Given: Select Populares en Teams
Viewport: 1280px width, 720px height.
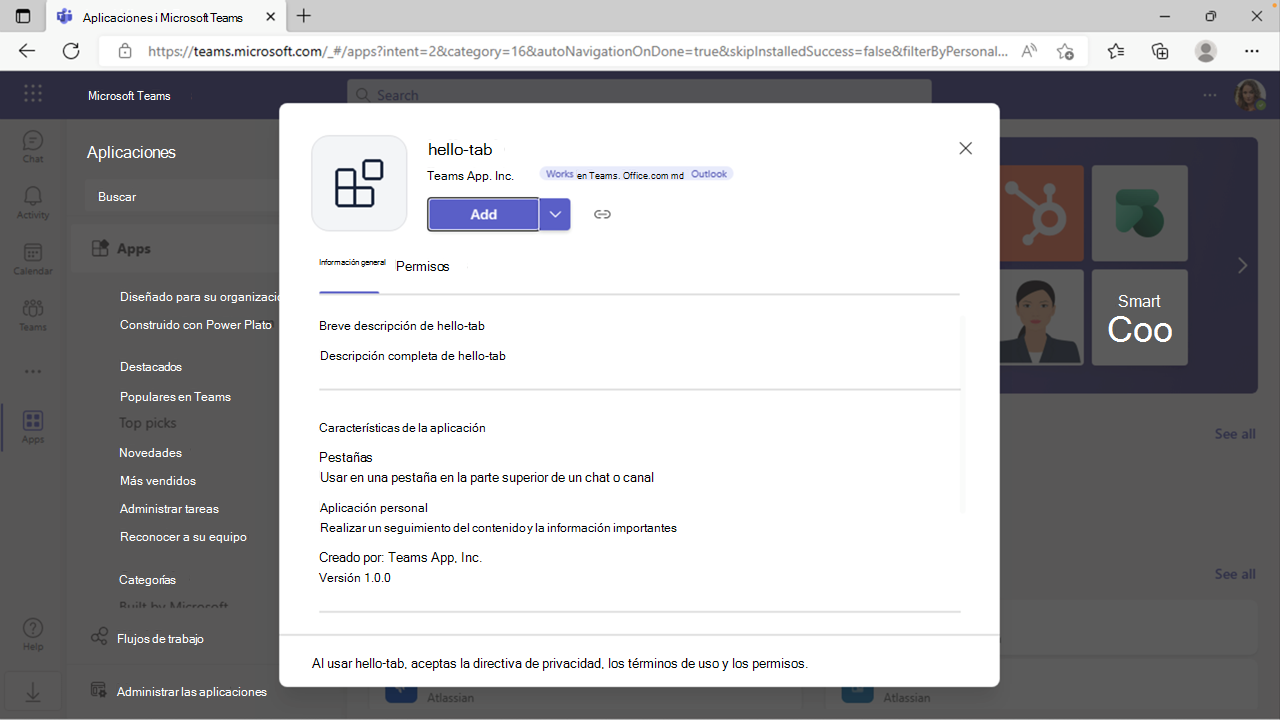Looking at the screenshot, I should tap(175, 397).
